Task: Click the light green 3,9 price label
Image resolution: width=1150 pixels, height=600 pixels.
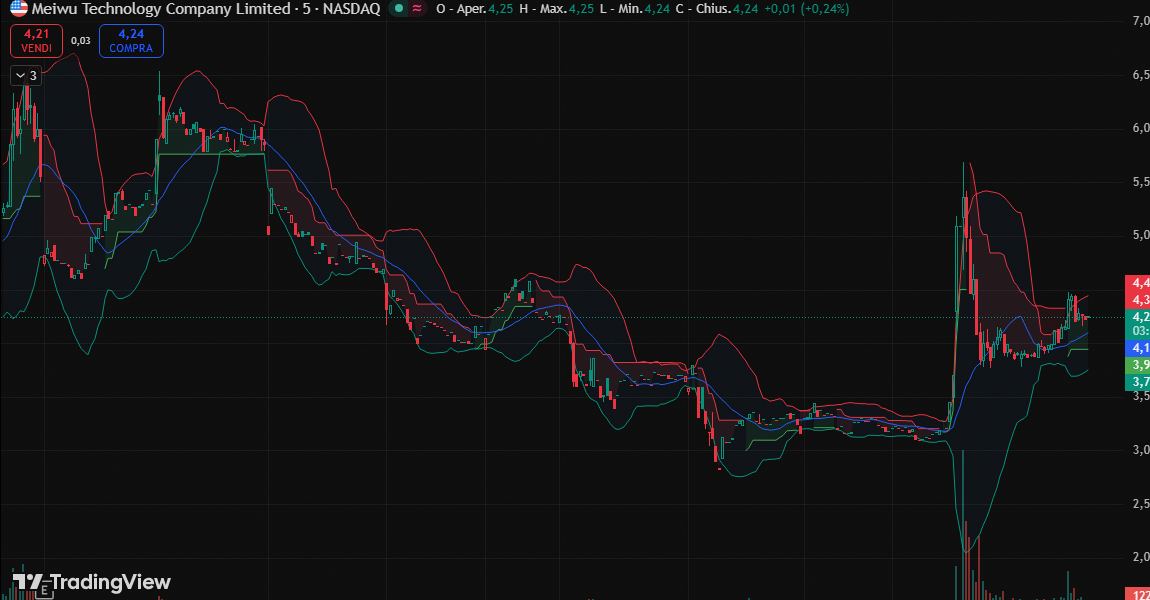Action: 1138,365
